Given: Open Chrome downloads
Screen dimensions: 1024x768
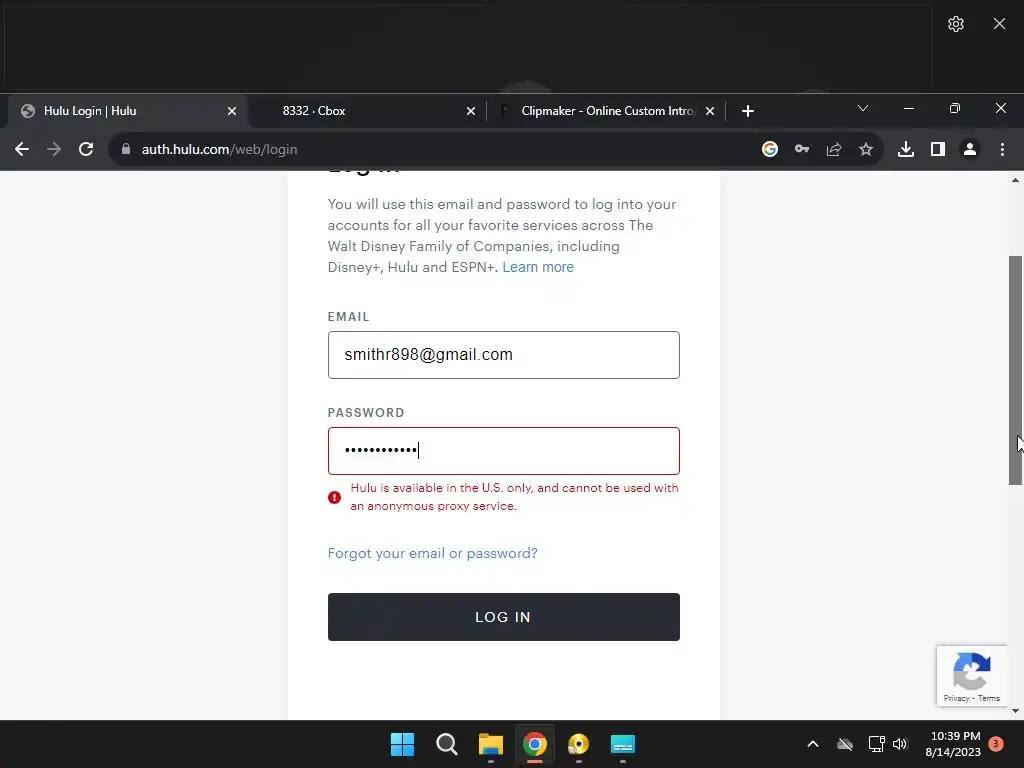Looking at the screenshot, I should point(906,150).
